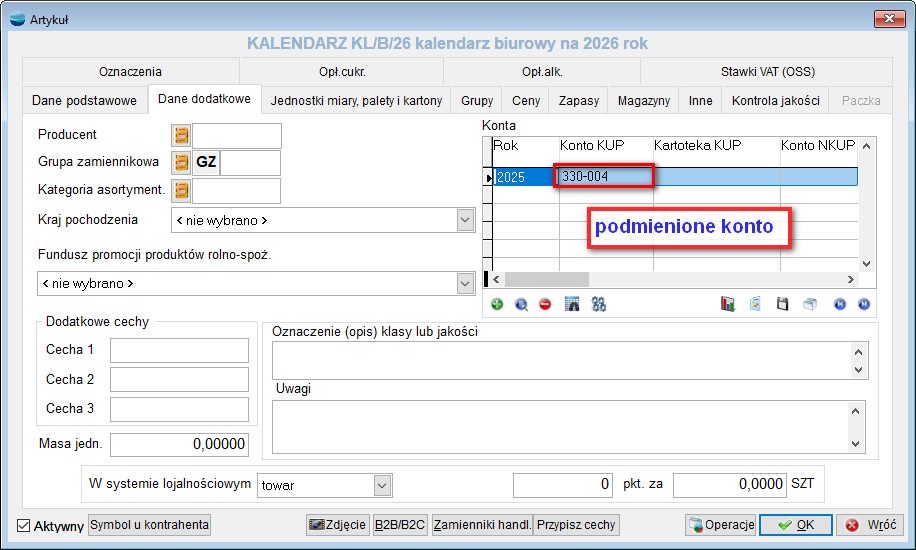Click the green add account icon
The image size is (916, 550).
click(497, 304)
